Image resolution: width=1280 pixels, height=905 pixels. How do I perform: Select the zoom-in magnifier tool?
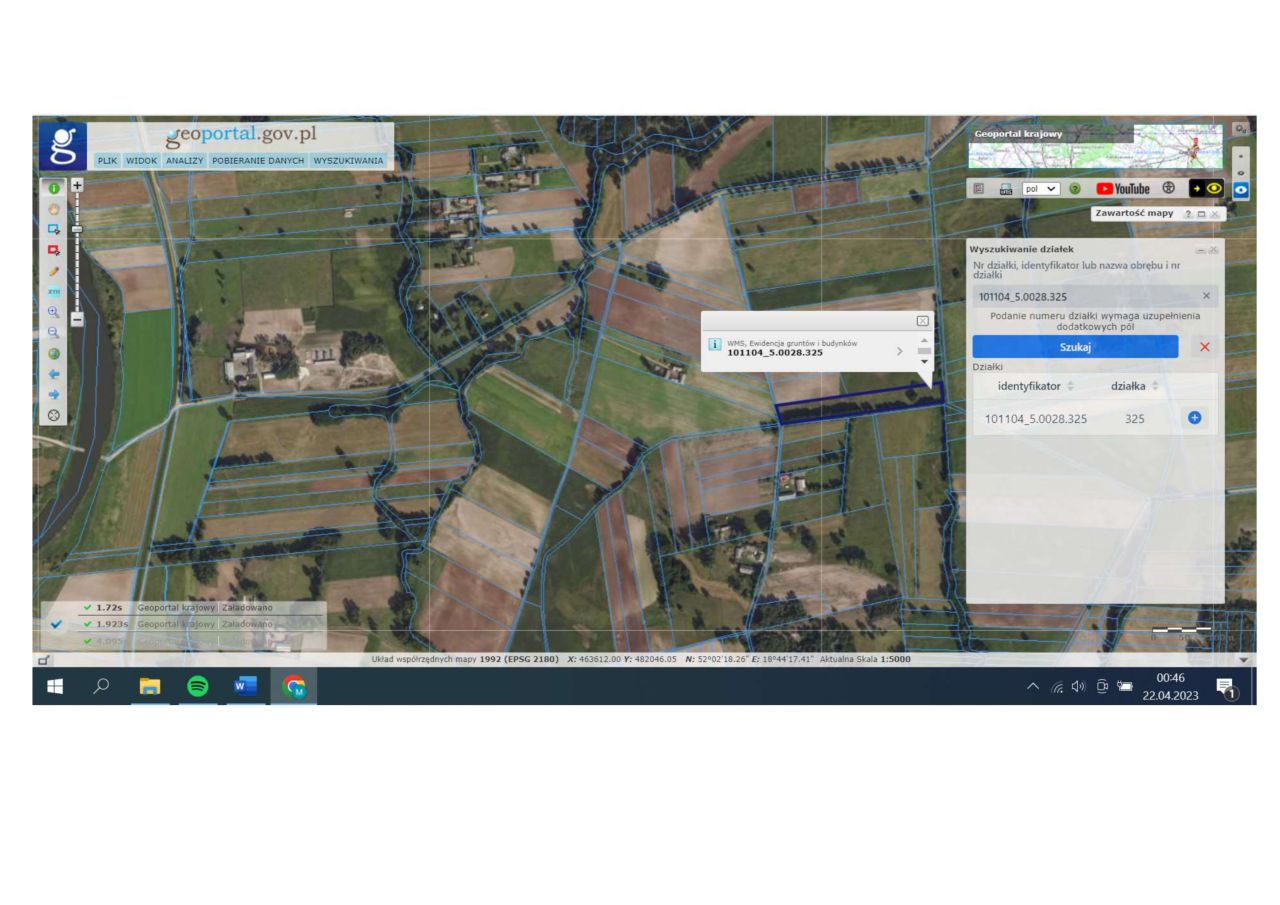pyautogui.click(x=54, y=312)
